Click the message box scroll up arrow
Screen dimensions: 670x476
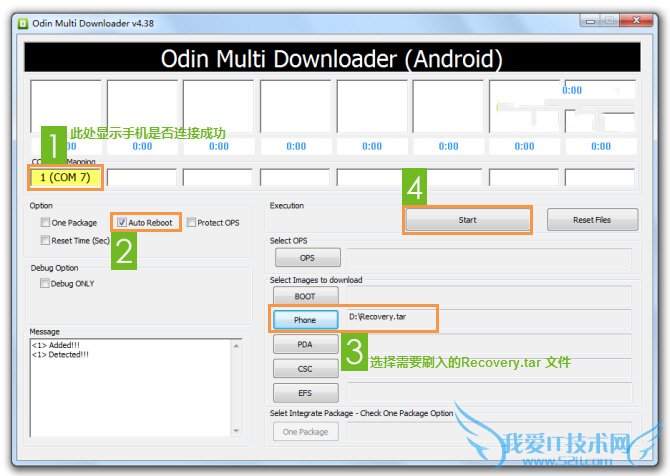point(236,346)
